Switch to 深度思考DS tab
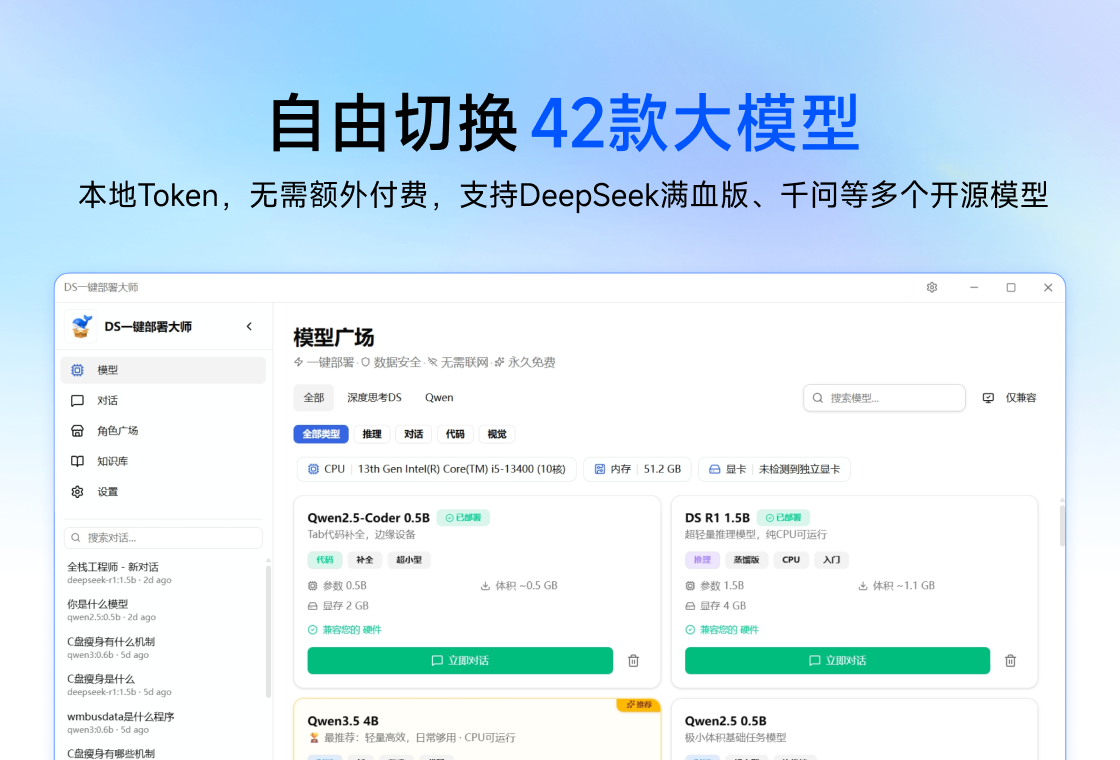Image resolution: width=1120 pixels, height=760 pixels. (374, 398)
